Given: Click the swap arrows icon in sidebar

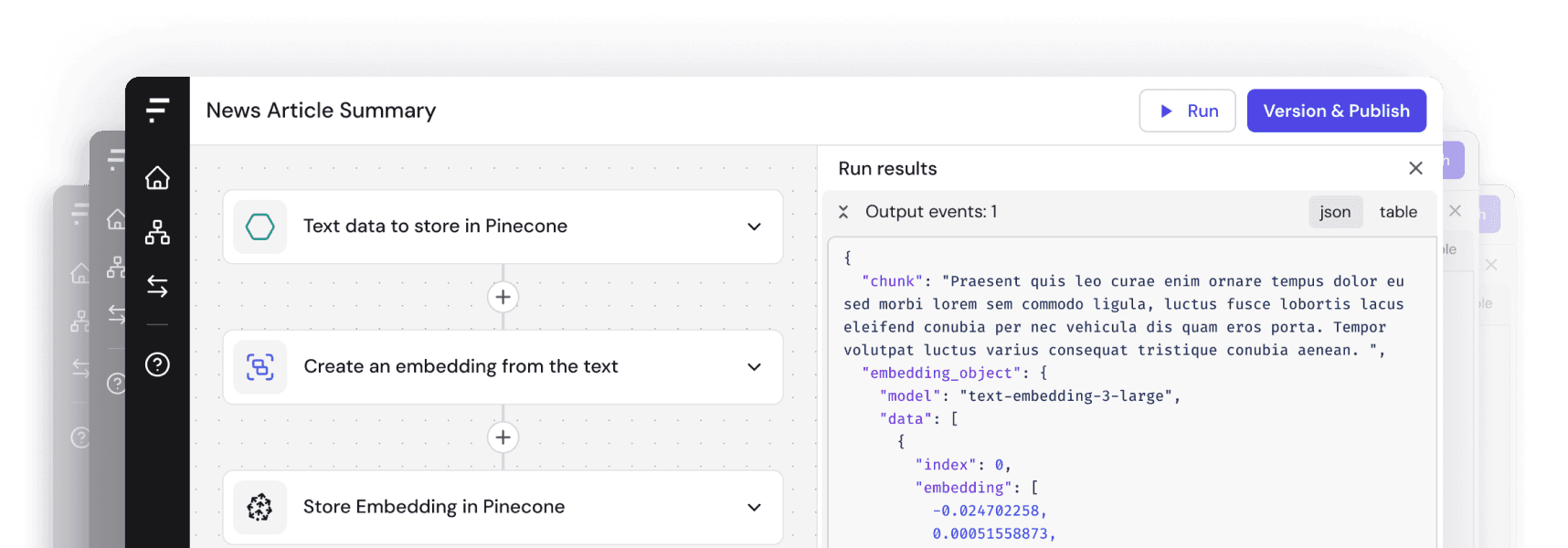Looking at the screenshot, I should coord(157,287).
